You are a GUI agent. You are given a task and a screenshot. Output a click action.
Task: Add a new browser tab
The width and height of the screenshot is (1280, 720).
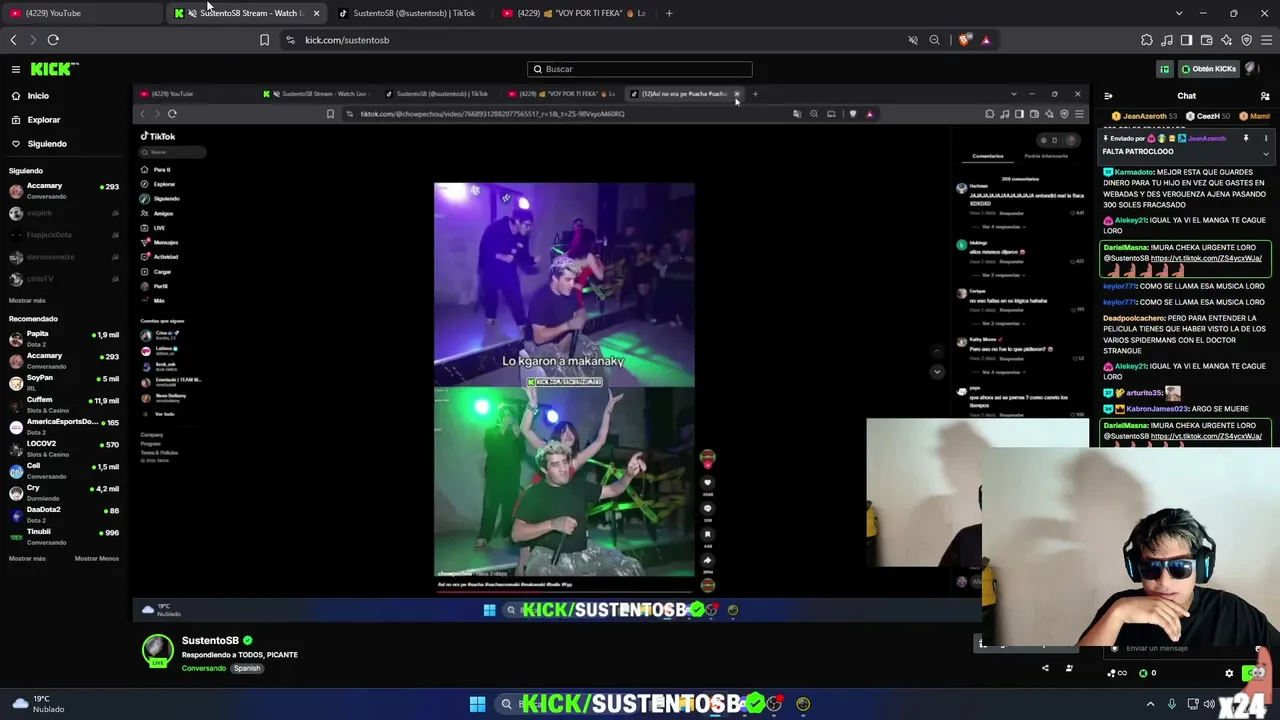[x=669, y=13]
